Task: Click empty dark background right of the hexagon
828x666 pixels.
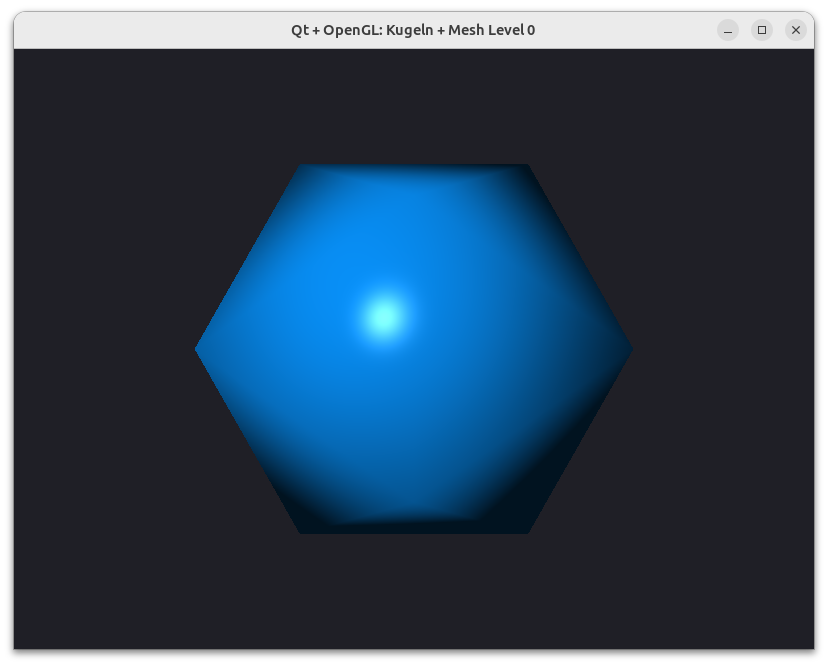Action: (x=723, y=349)
